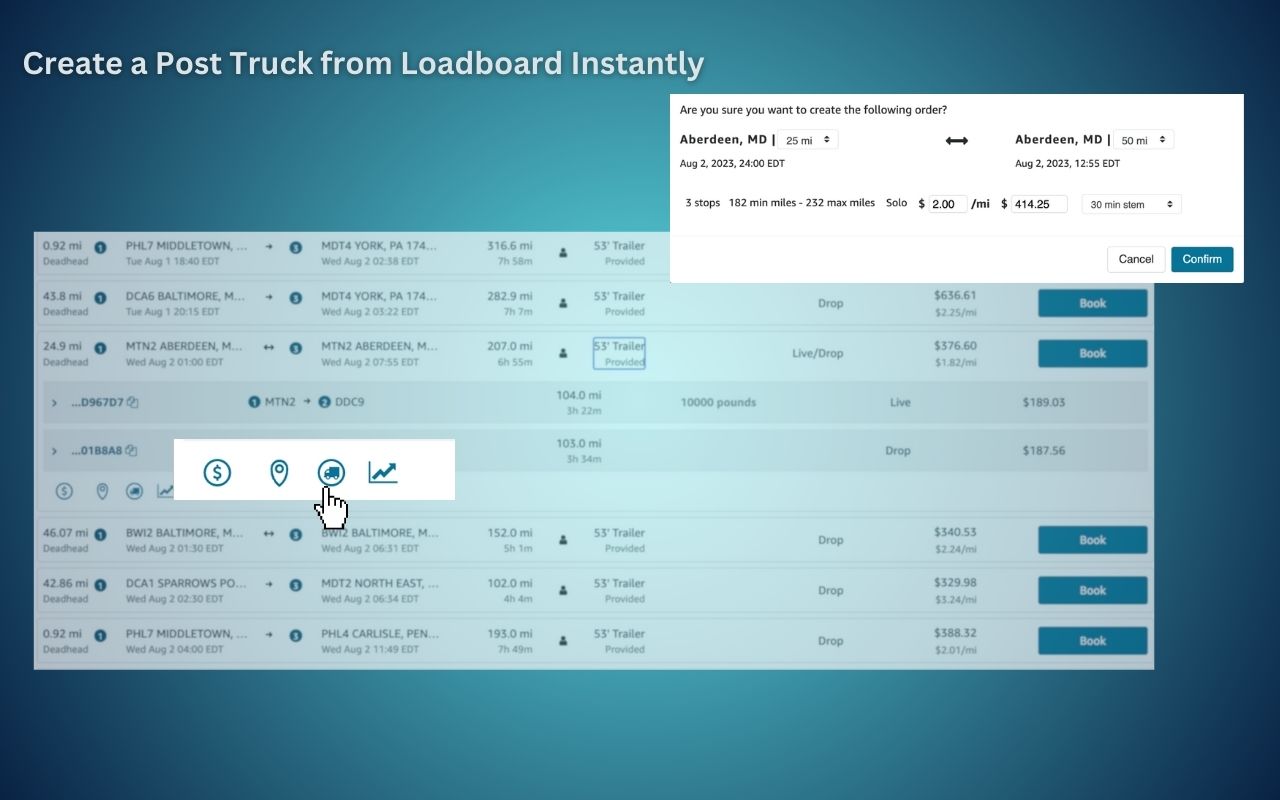Image resolution: width=1280 pixels, height=800 pixels.
Task: Cancel the order creation
Action: (1135, 259)
